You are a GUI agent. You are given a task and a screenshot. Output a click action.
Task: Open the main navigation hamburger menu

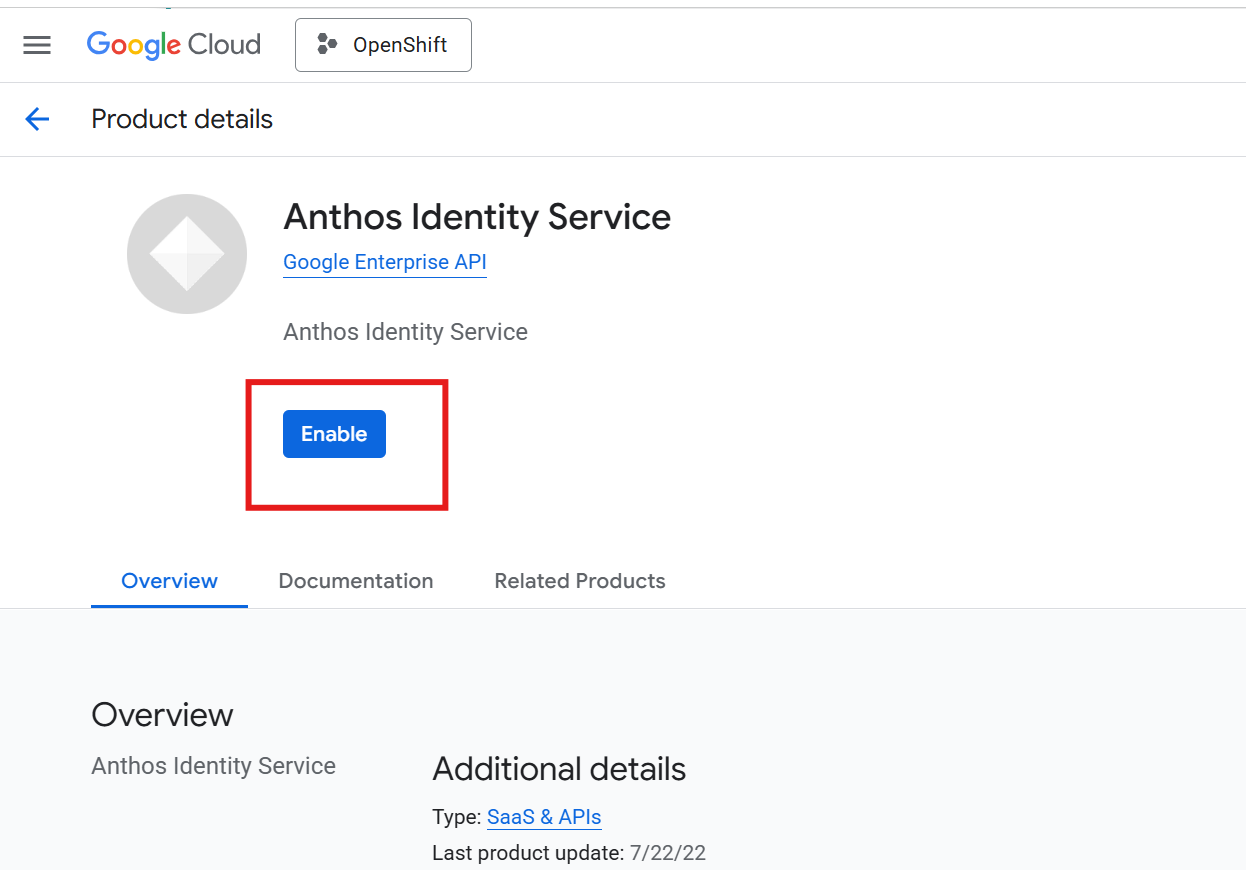[x=37, y=45]
